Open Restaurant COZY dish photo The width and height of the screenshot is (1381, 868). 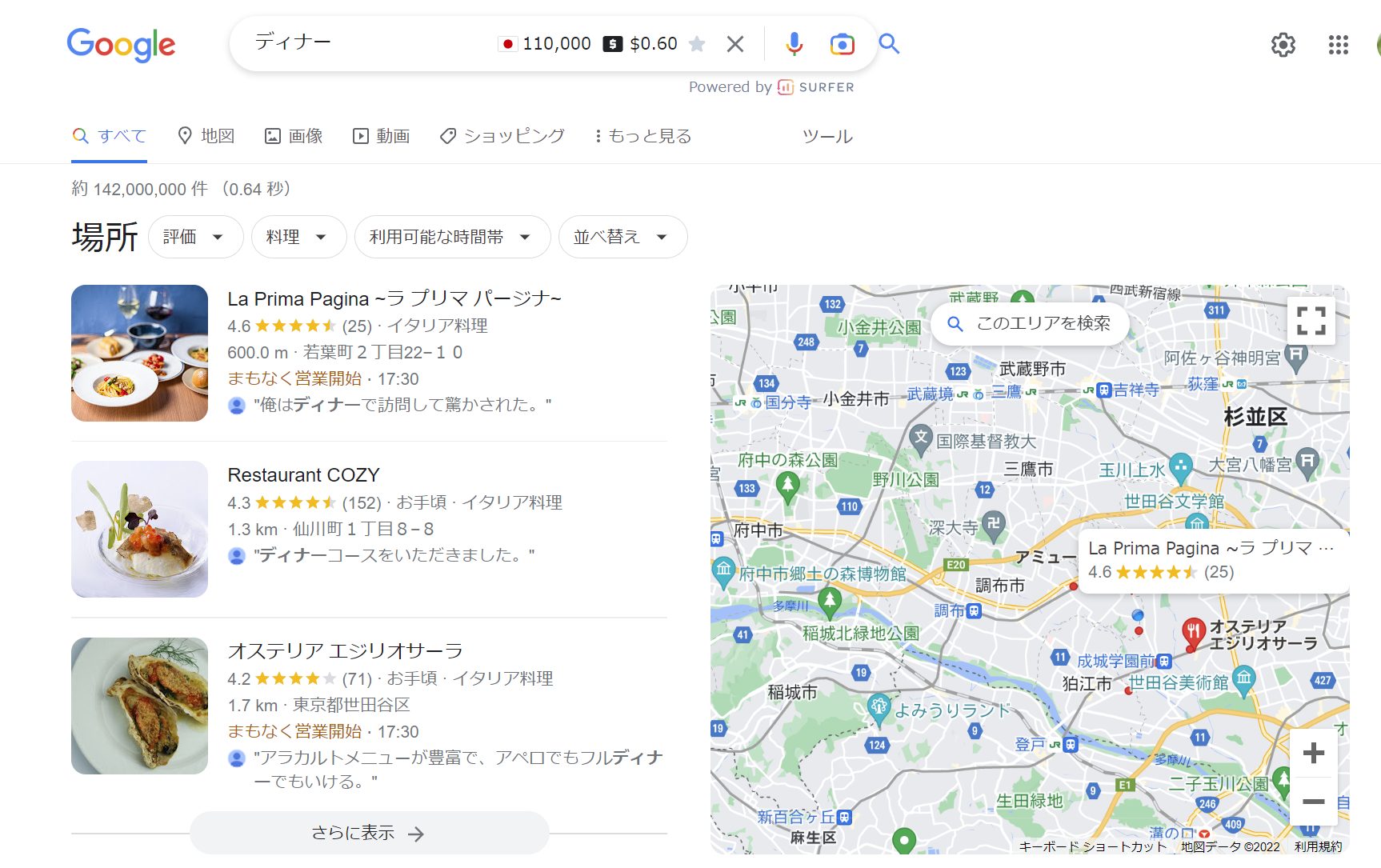pyautogui.click(x=139, y=529)
